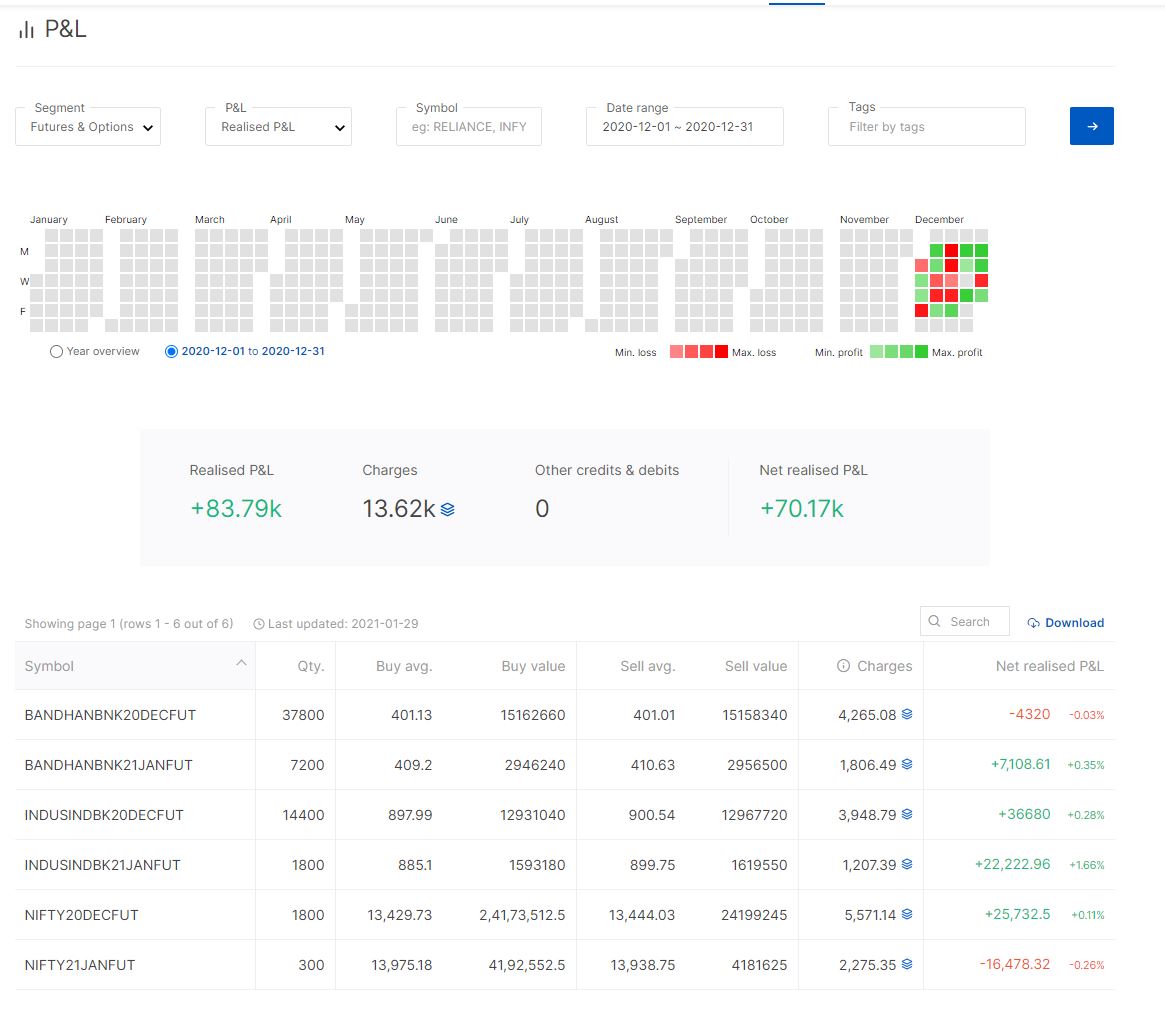Image resolution: width=1165 pixels, height=1017 pixels.
Task: Click the clock icon beside Last updated
Action: click(x=259, y=624)
